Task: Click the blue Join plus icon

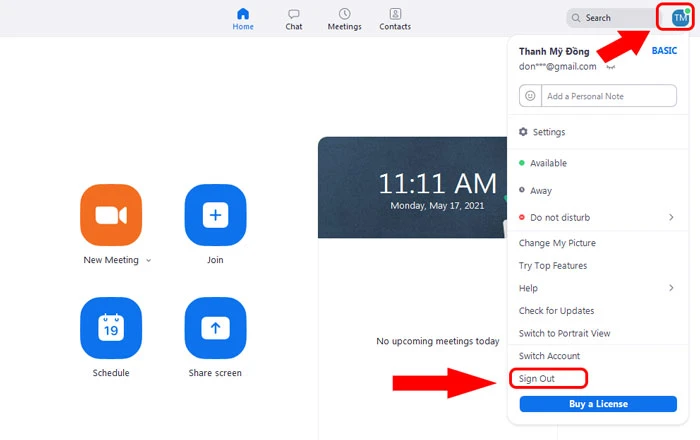Action: pos(215,215)
